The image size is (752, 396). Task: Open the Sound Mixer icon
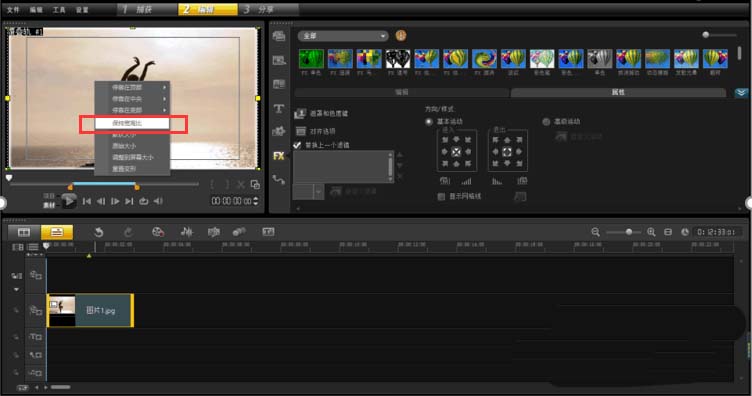(x=186, y=232)
